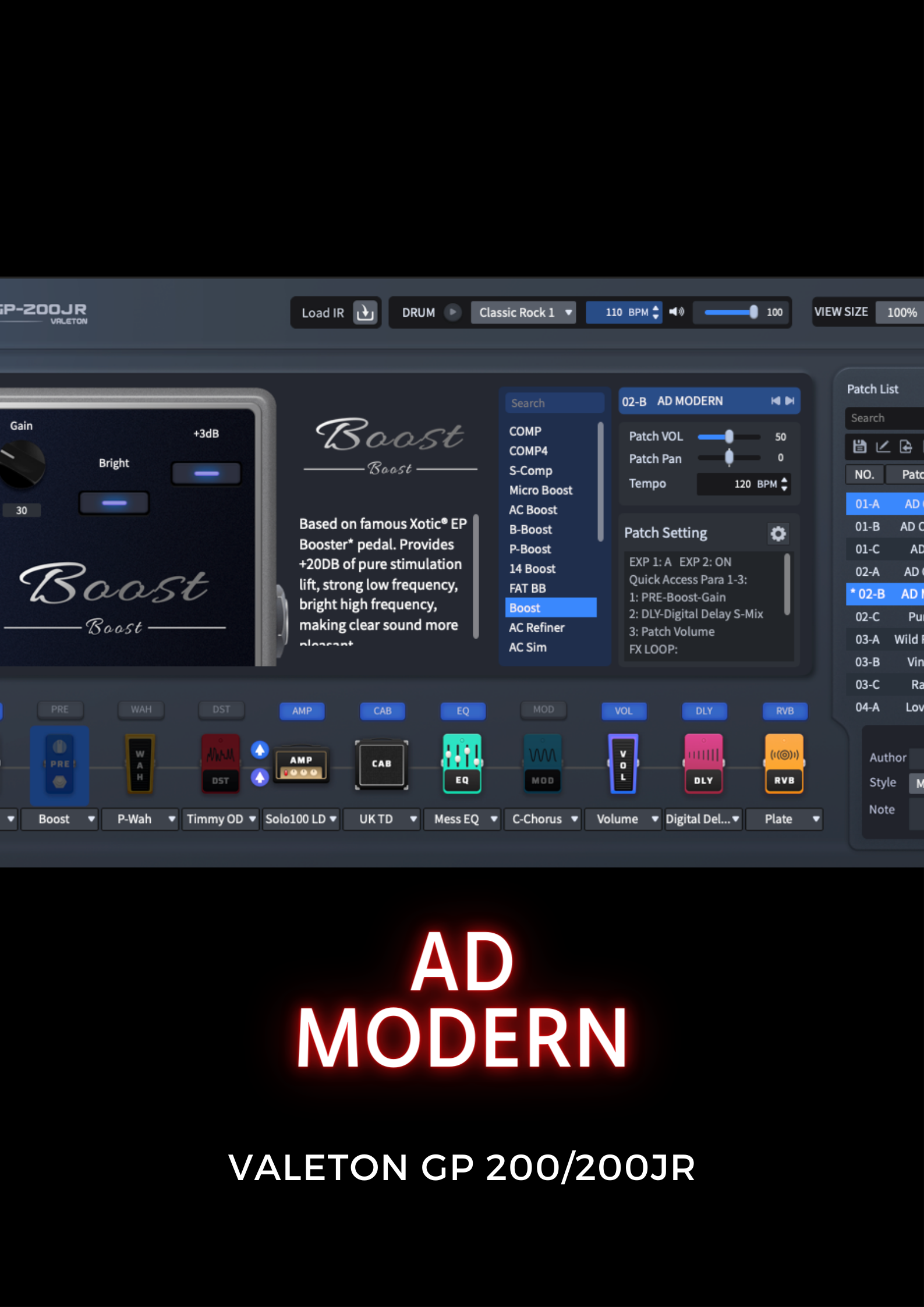Play the drum machine
Image resolution: width=924 pixels, height=1307 pixels.
[452, 312]
